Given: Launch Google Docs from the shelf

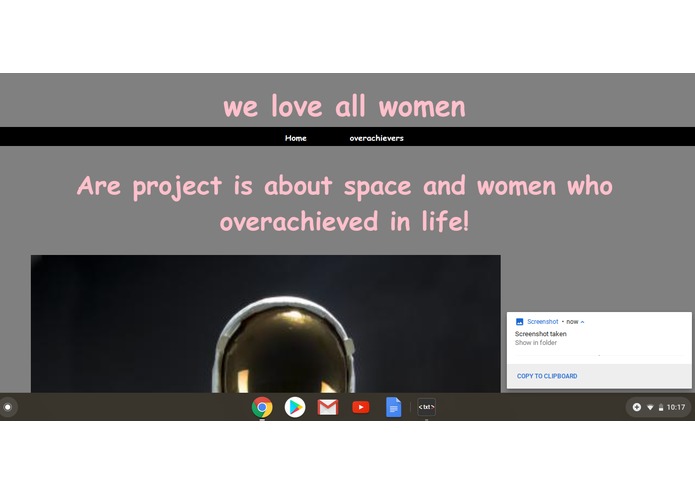Looking at the screenshot, I should pyautogui.click(x=393, y=407).
